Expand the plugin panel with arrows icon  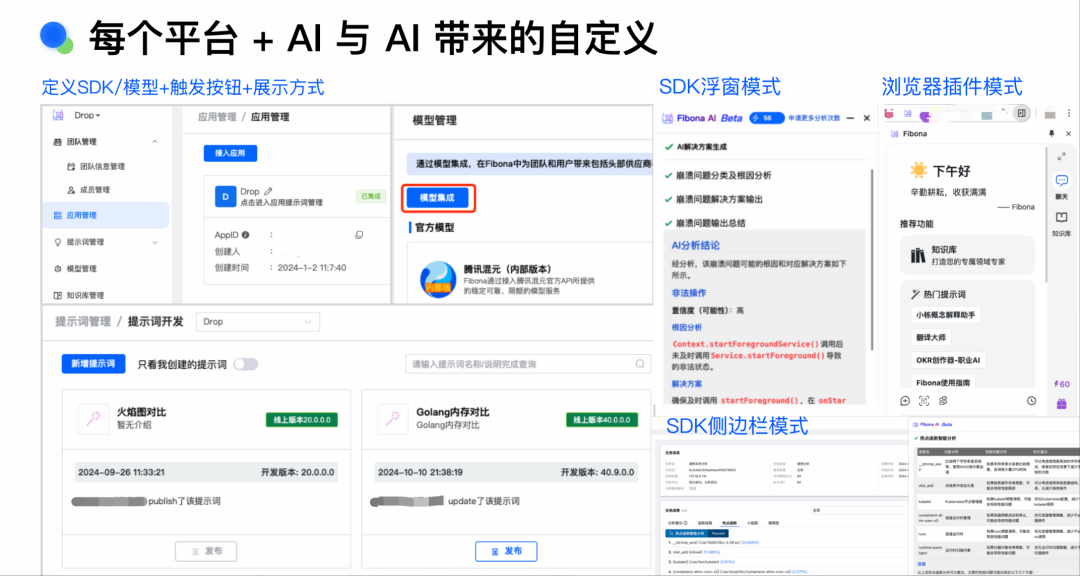click(1061, 156)
